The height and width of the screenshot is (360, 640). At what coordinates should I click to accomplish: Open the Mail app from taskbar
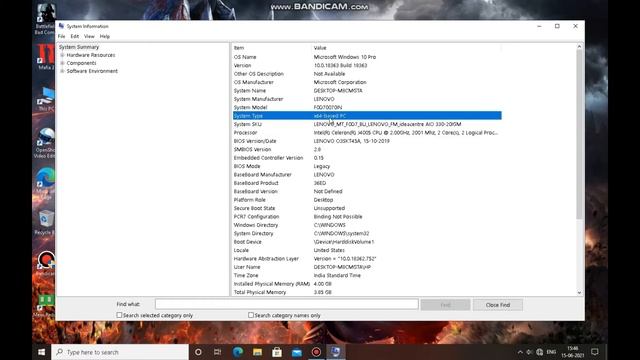coord(296,352)
